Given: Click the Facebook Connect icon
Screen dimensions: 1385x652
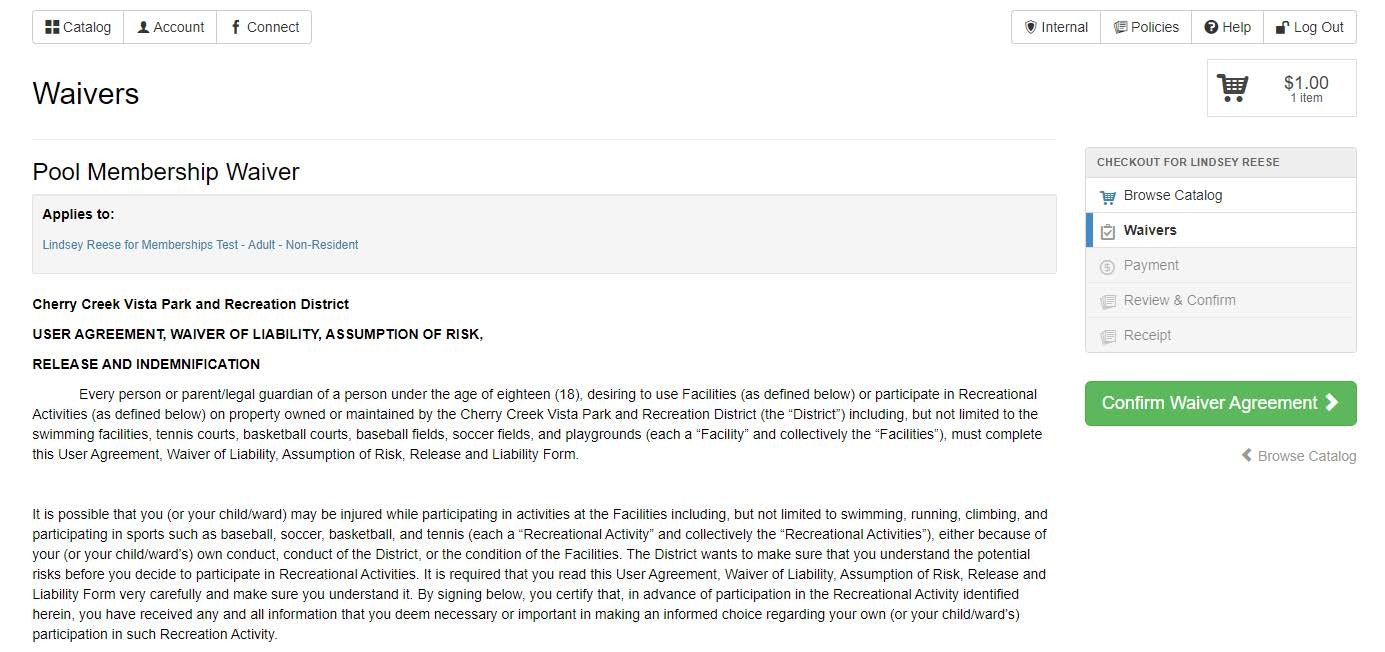Looking at the screenshot, I should tap(236, 27).
